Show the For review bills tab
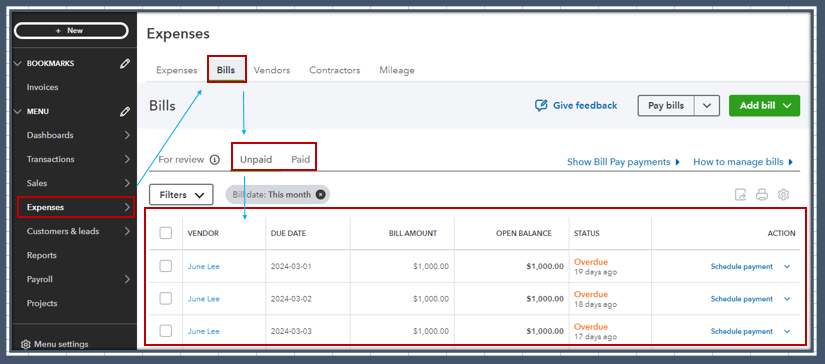 pyautogui.click(x=181, y=160)
